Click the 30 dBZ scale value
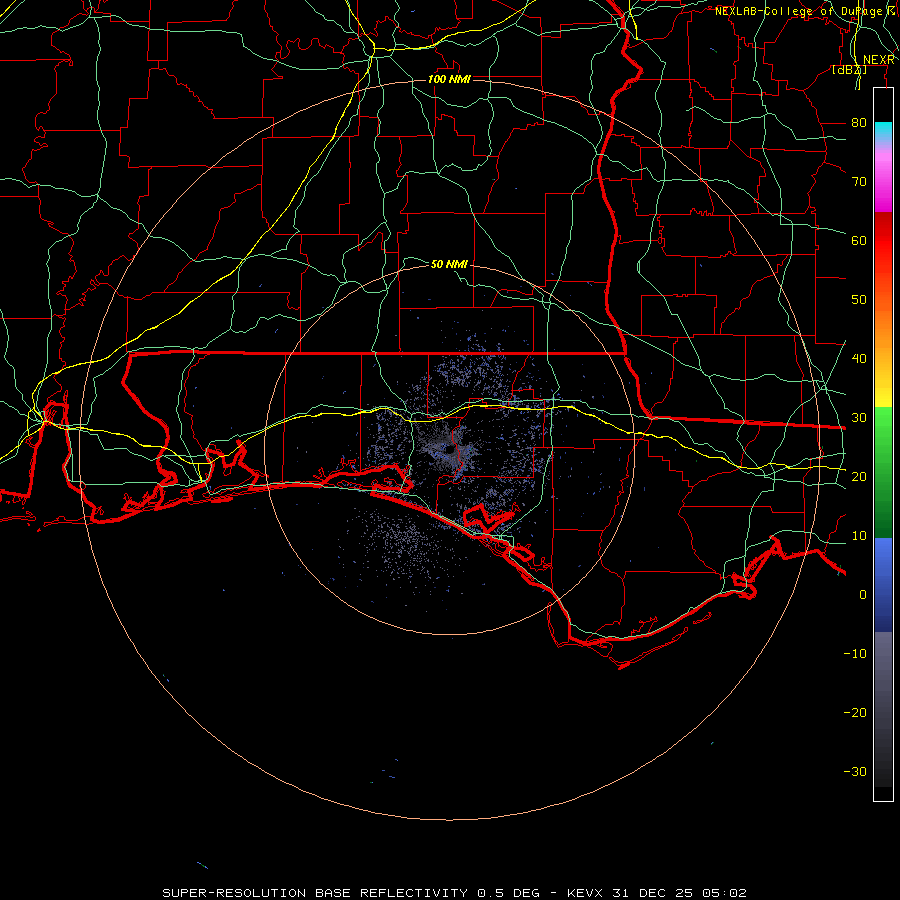Image resolution: width=900 pixels, height=900 pixels. point(859,418)
